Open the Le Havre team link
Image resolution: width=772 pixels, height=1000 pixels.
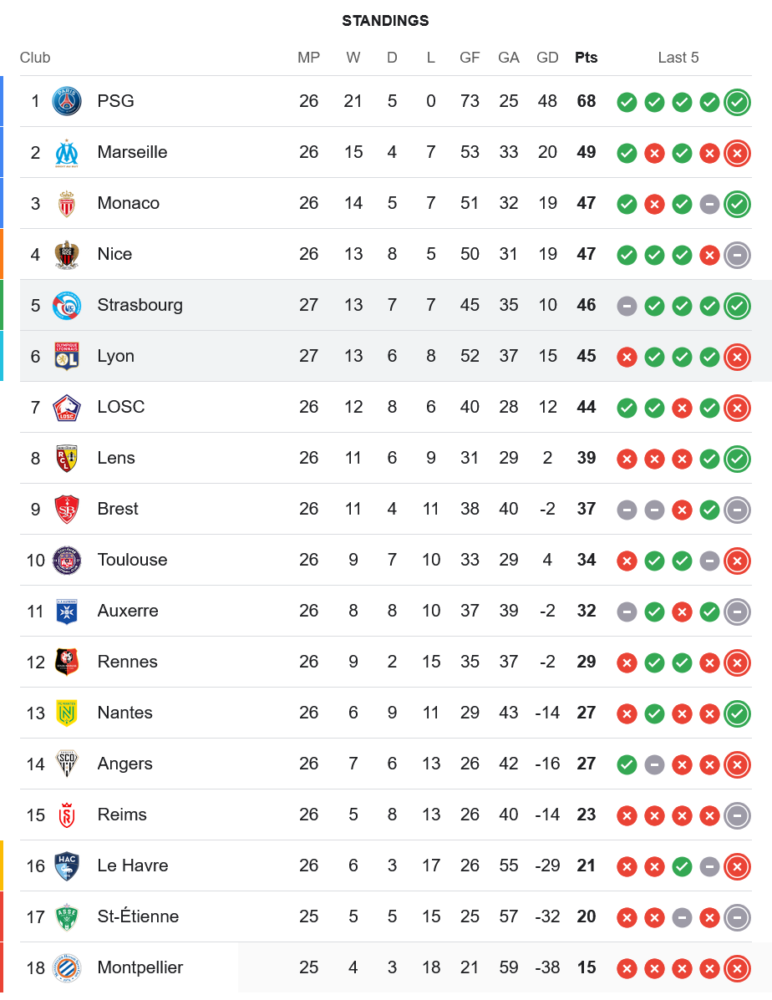click(132, 866)
